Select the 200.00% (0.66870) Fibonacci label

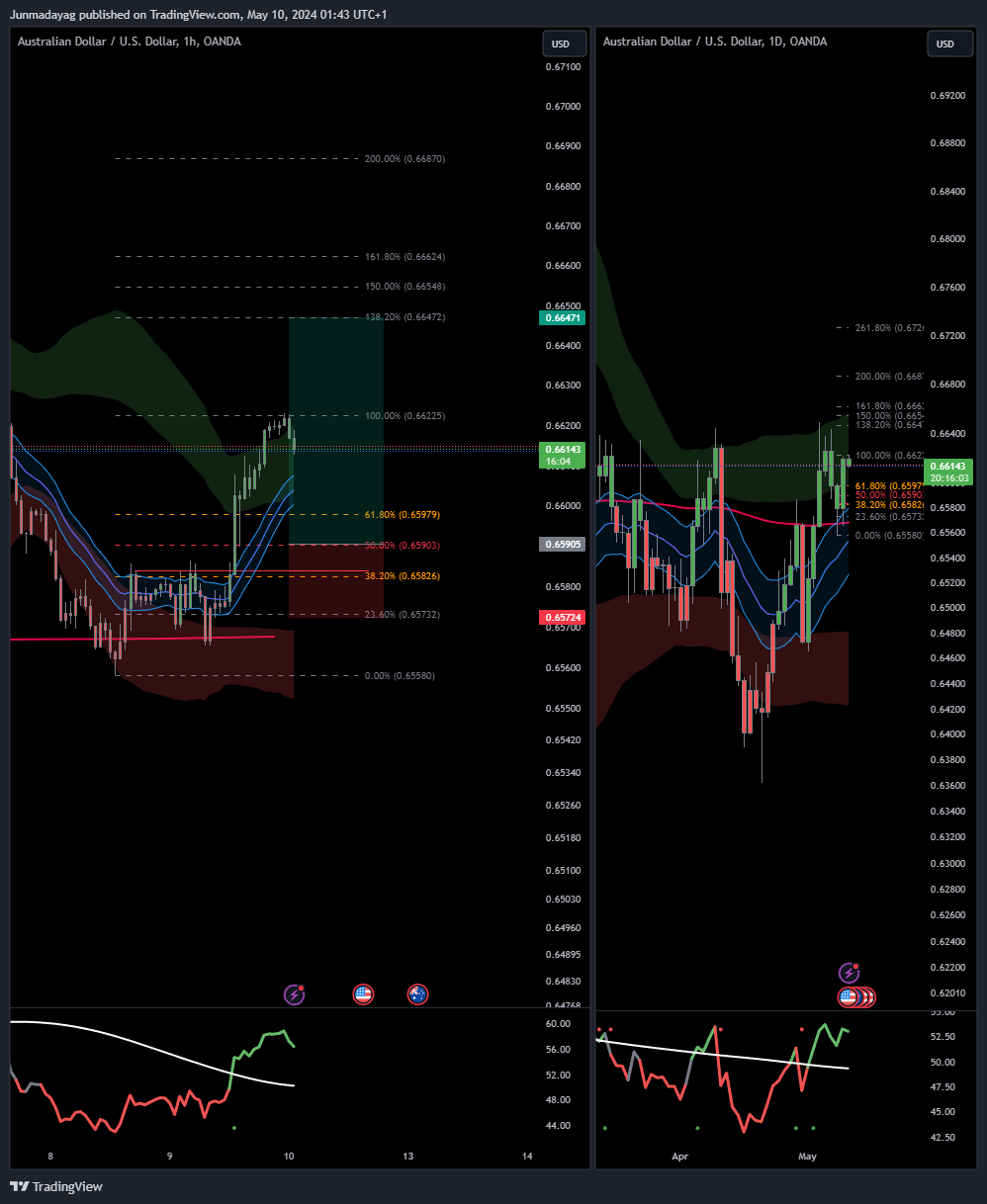[x=404, y=159]
